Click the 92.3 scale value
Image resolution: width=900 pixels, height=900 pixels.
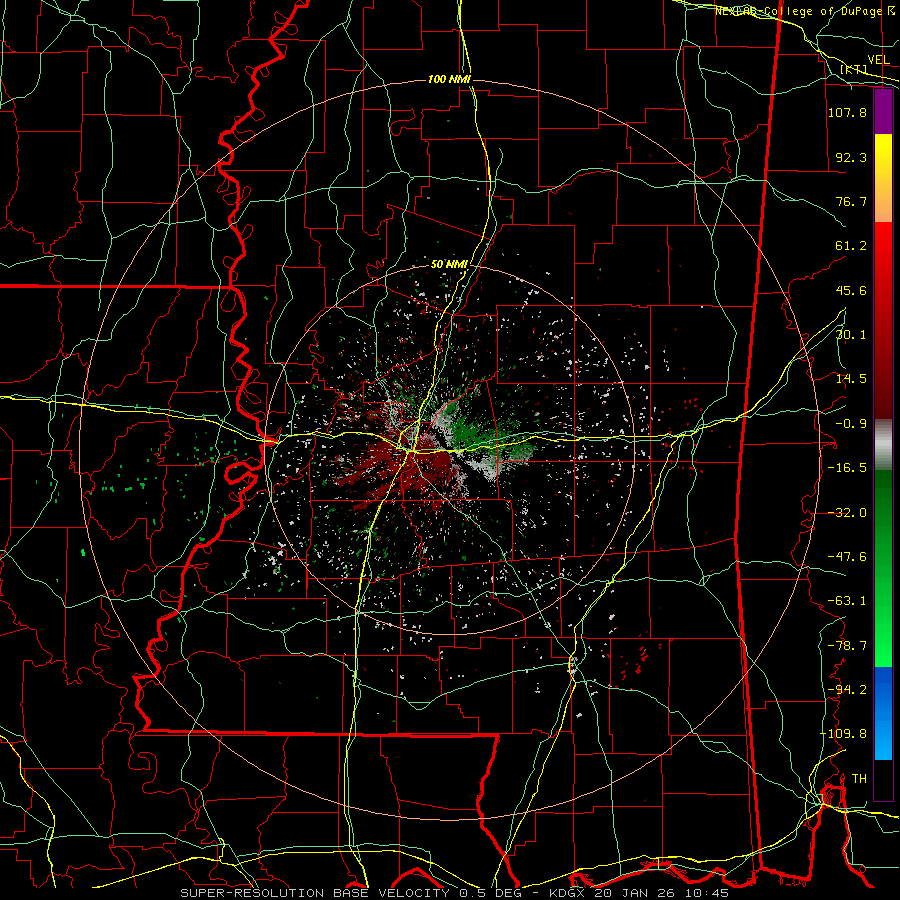tap(851, 157)
